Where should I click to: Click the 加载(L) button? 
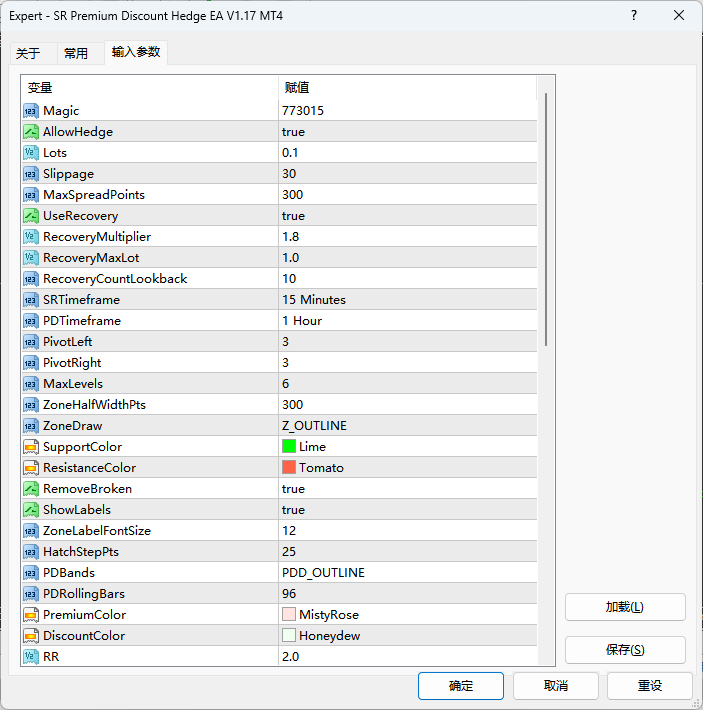[625, 607]
